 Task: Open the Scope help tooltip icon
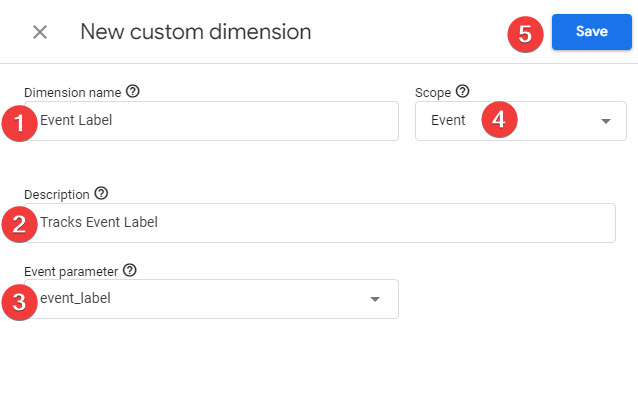pyautogui.click(x=462, y=92)
